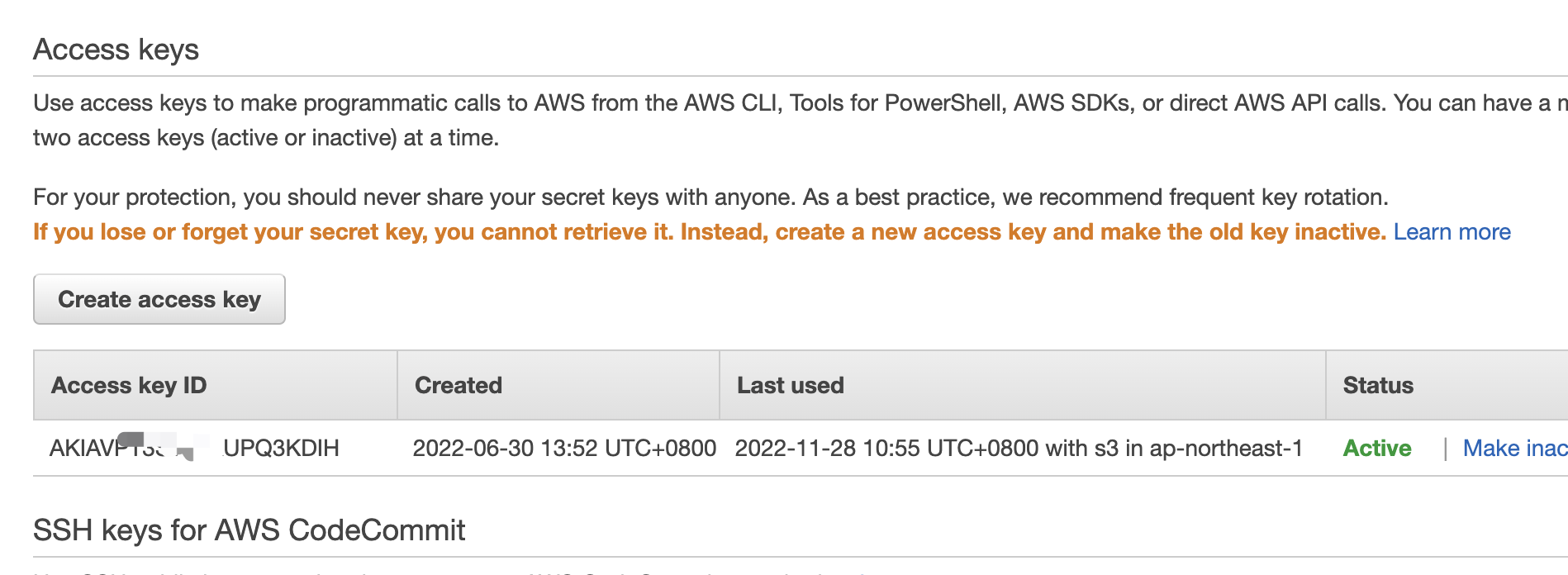Click the green Active status label
The height and width of the screenshot is (575, 1568).
[x=1377, y=448]
